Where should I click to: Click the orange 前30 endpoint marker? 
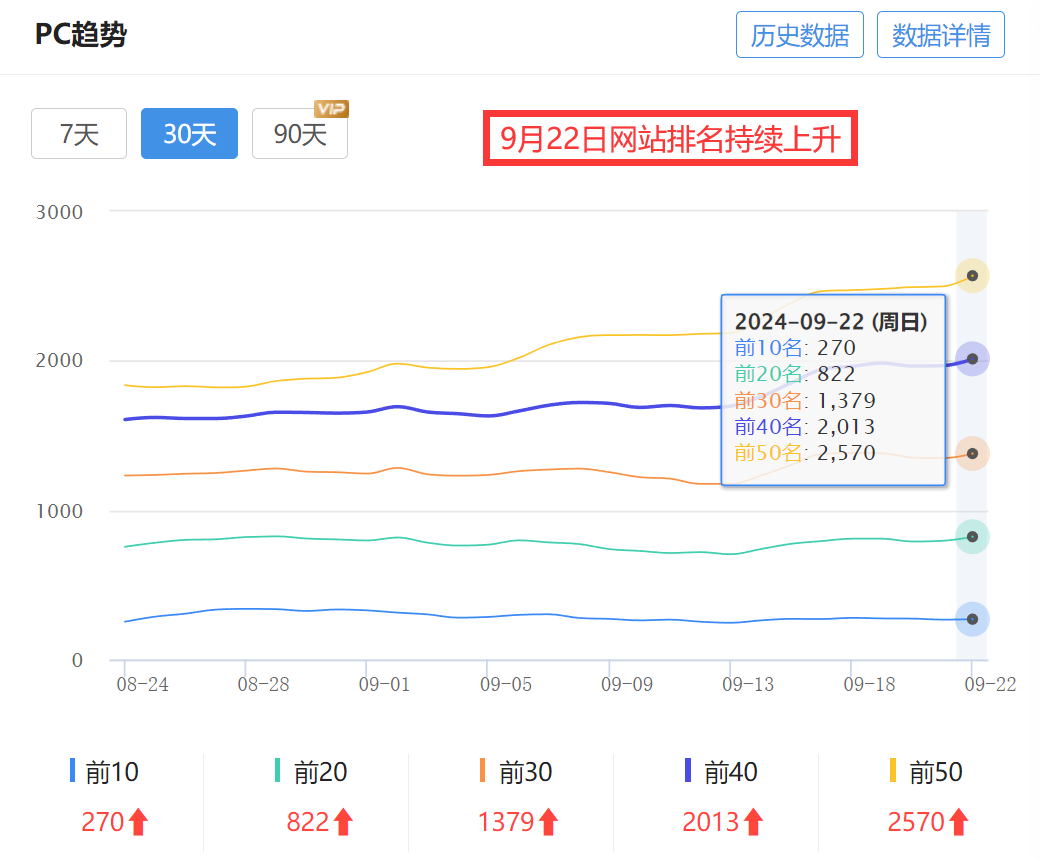click(x=972, y=453)
